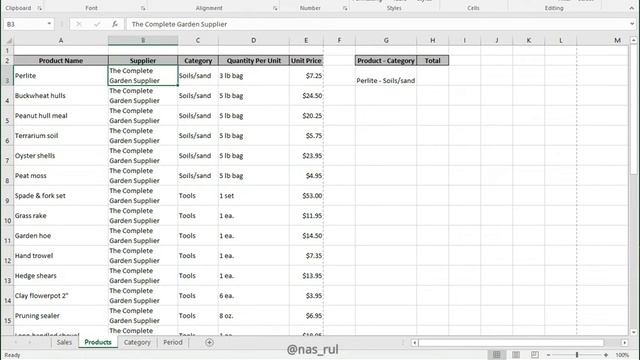Open the Clipboard dialog launcher

[40, 8]
